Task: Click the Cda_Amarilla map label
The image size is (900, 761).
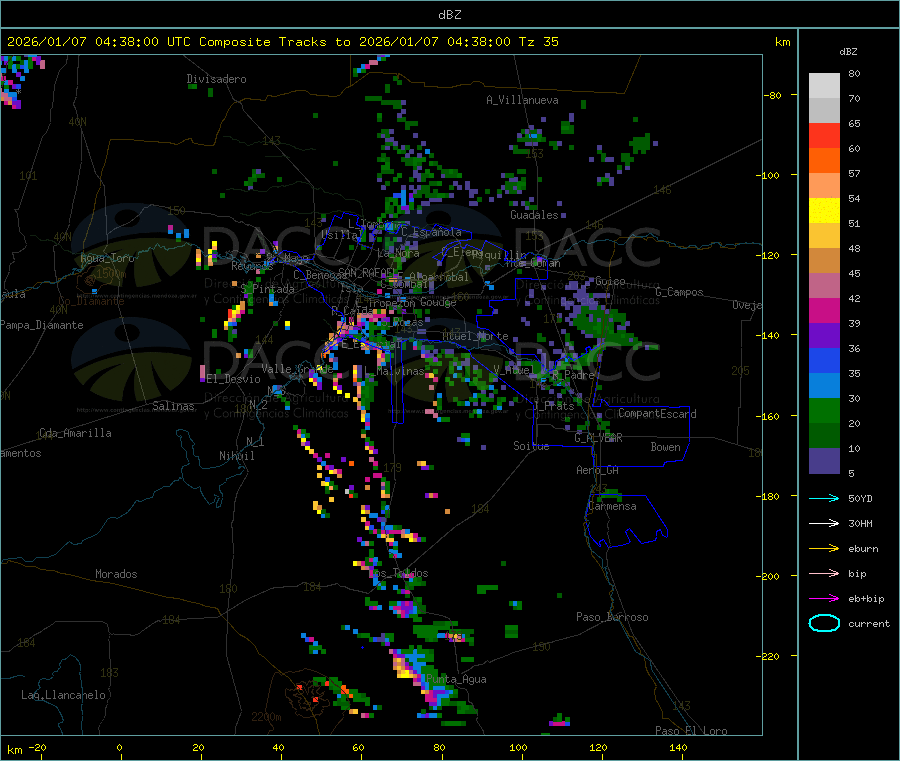Action: (x=75, y=433)
